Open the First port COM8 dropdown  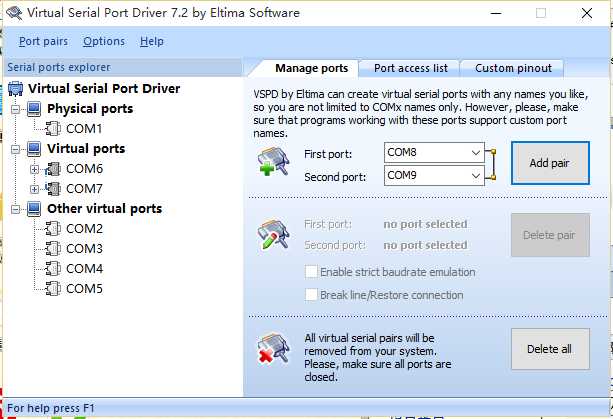click(x=475, y=152)
